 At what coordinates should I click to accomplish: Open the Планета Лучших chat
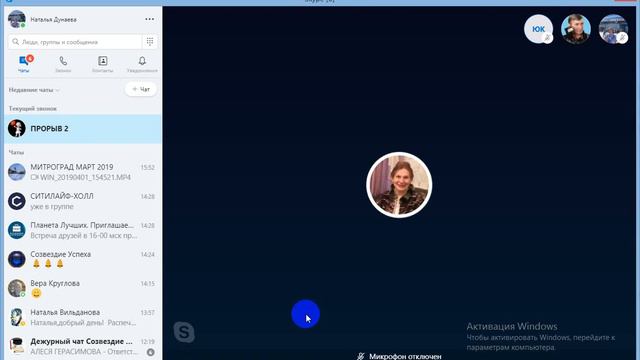coord(83,230)
